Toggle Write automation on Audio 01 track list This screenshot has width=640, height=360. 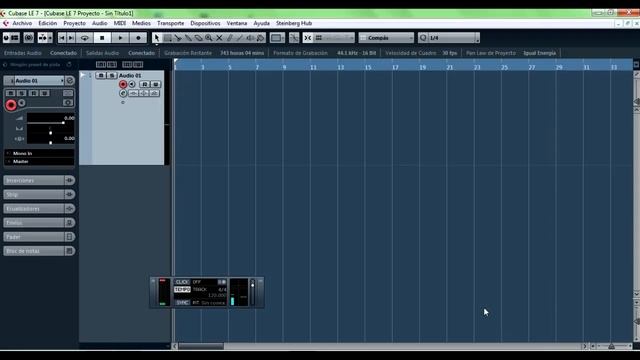click(x=156, y=84)
